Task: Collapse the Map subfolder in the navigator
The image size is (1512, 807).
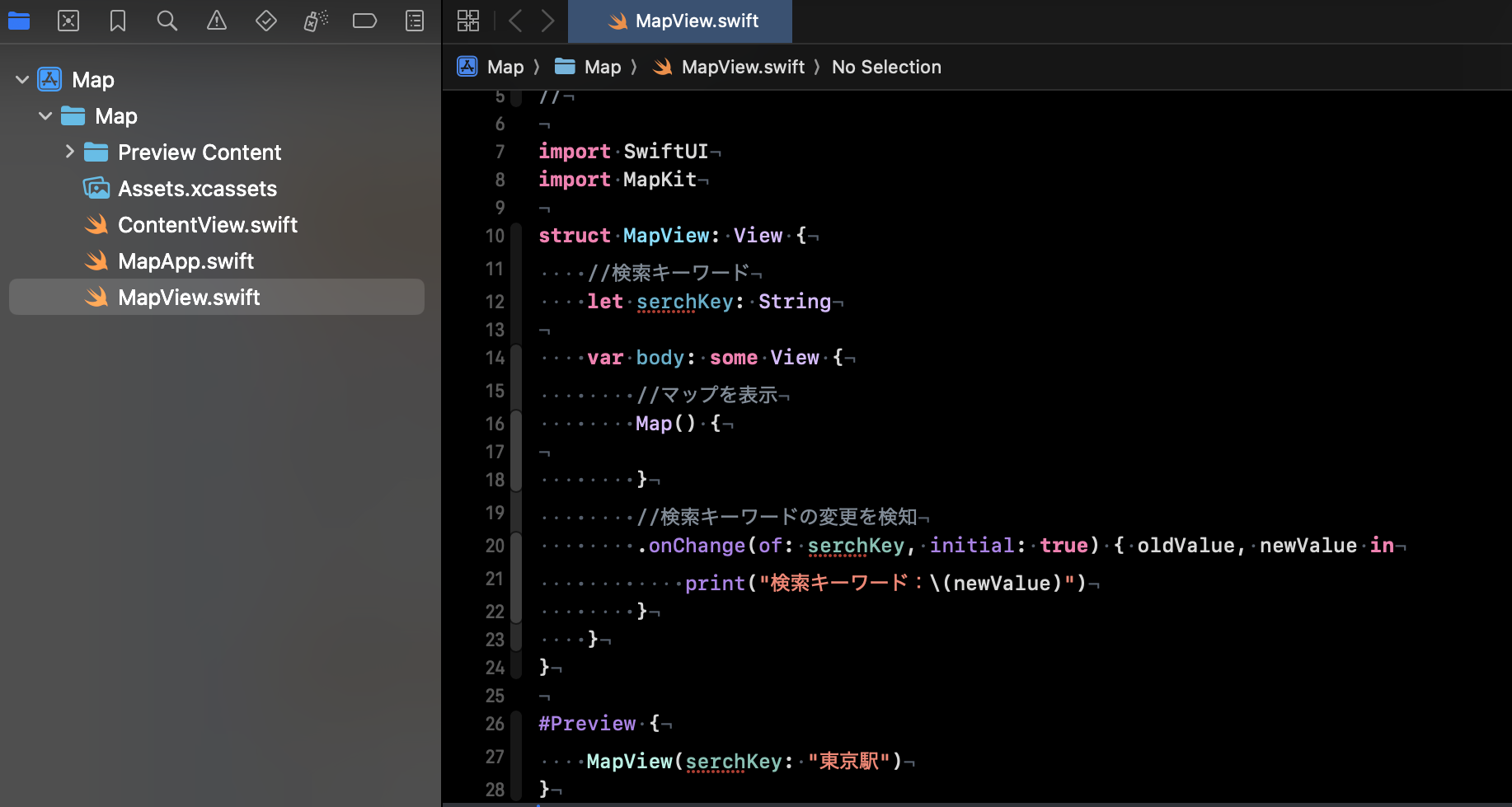Action: pos(45,115)
